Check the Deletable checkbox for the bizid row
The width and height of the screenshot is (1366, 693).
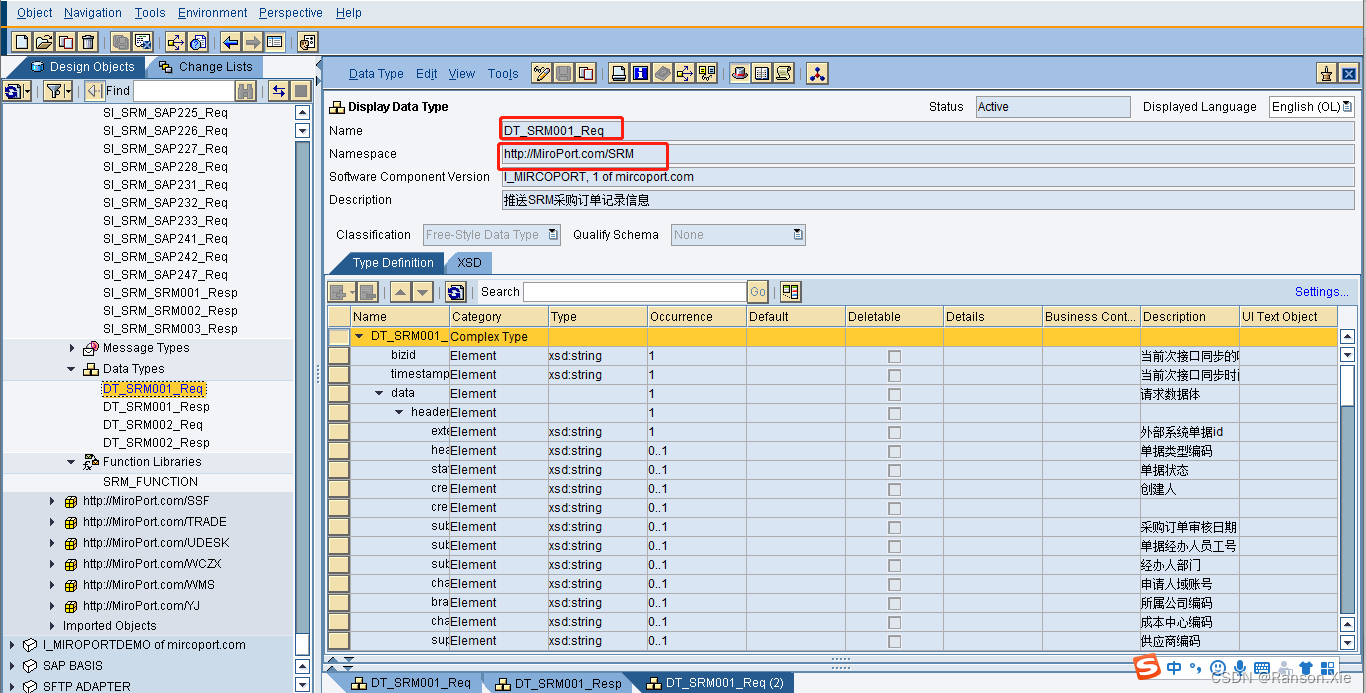click(893, 355)
